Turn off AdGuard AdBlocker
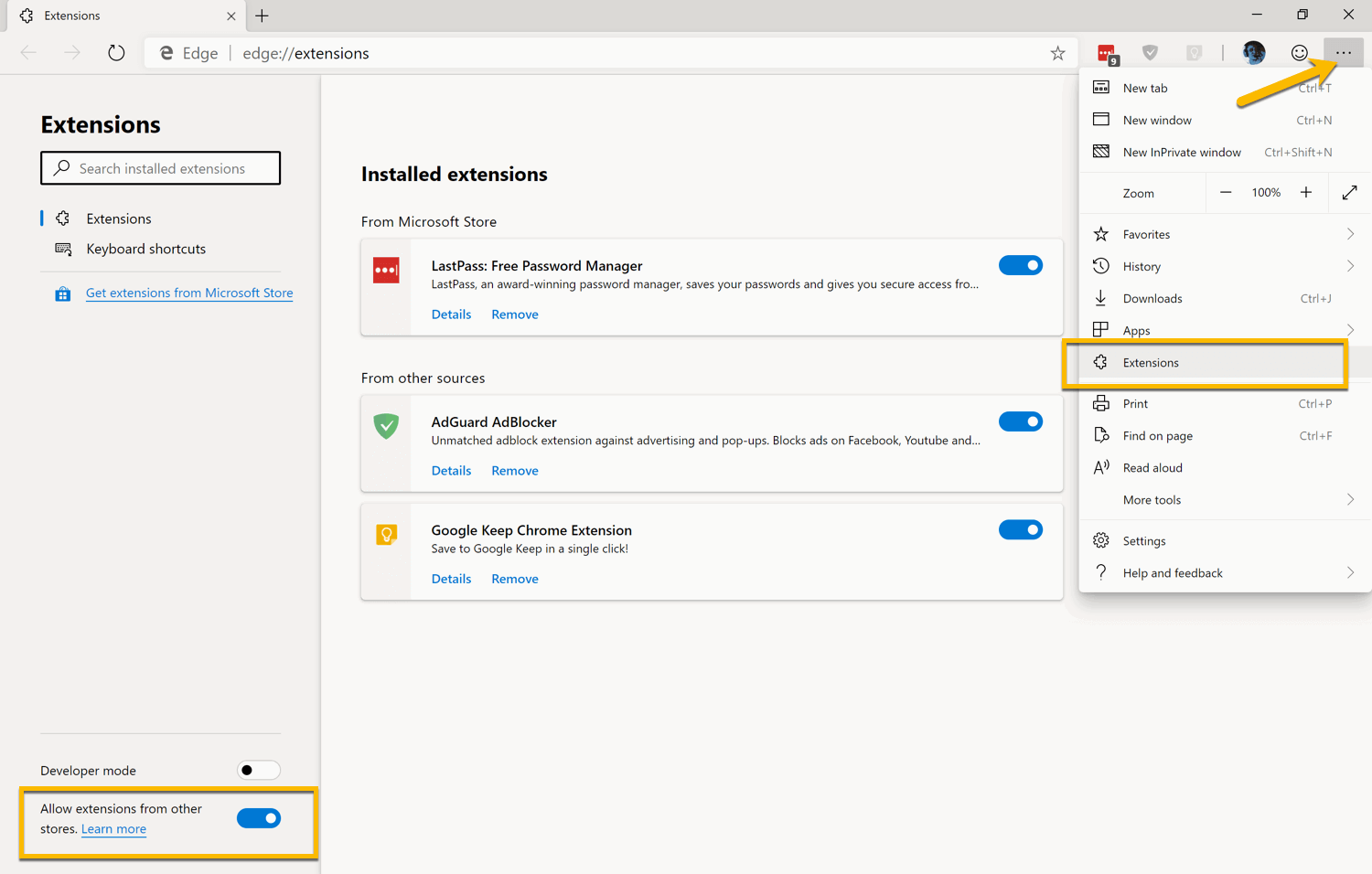The image size is (1372, 874). (1021, 421)
